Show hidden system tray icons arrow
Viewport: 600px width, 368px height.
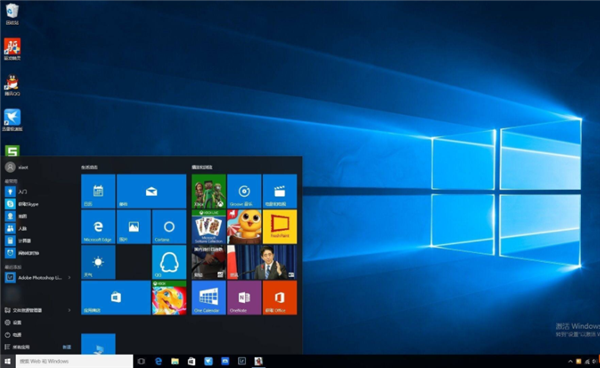tap(570, 361)
